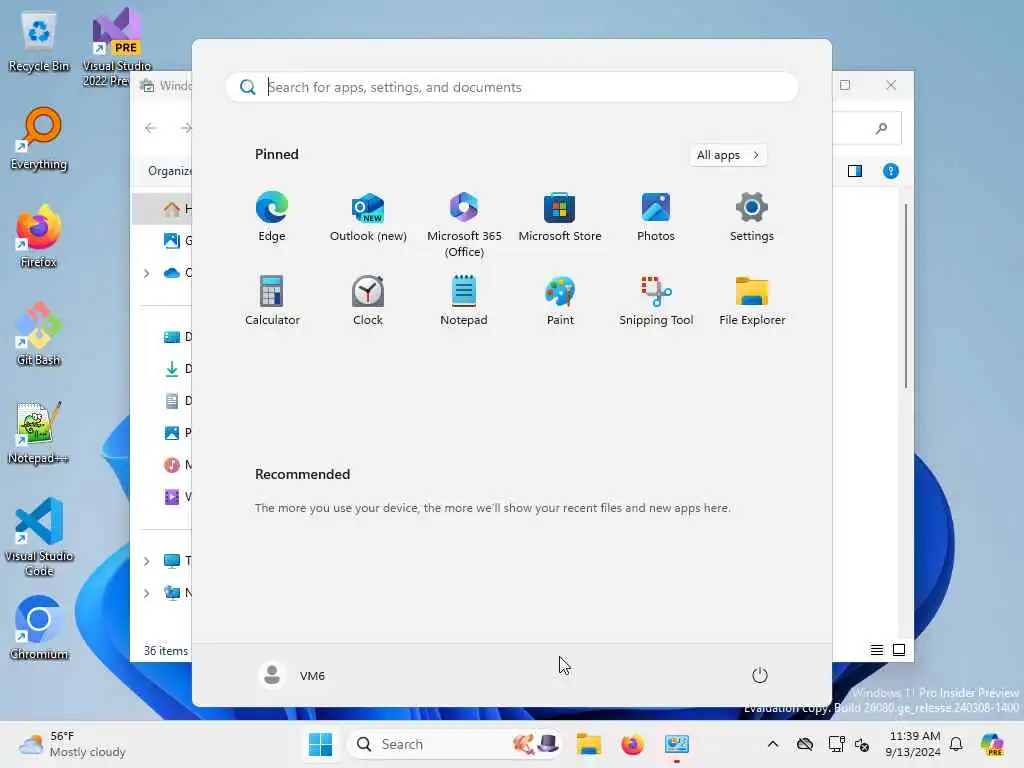This screenshot has height=768, width=1024.
Task: Open Everything search desktop shortcut
Action: 39,139
